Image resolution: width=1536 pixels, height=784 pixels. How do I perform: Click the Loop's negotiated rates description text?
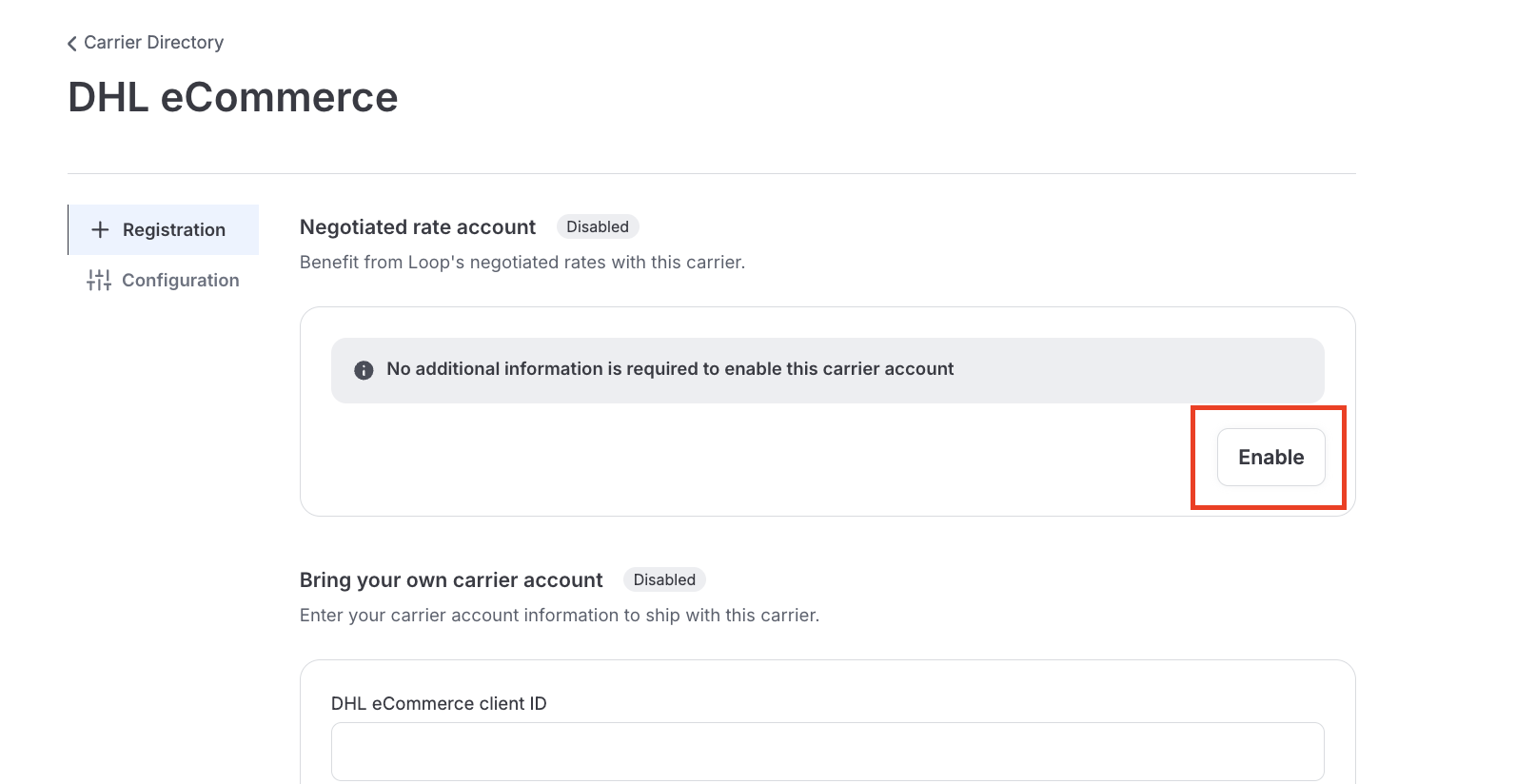[522, 263]
